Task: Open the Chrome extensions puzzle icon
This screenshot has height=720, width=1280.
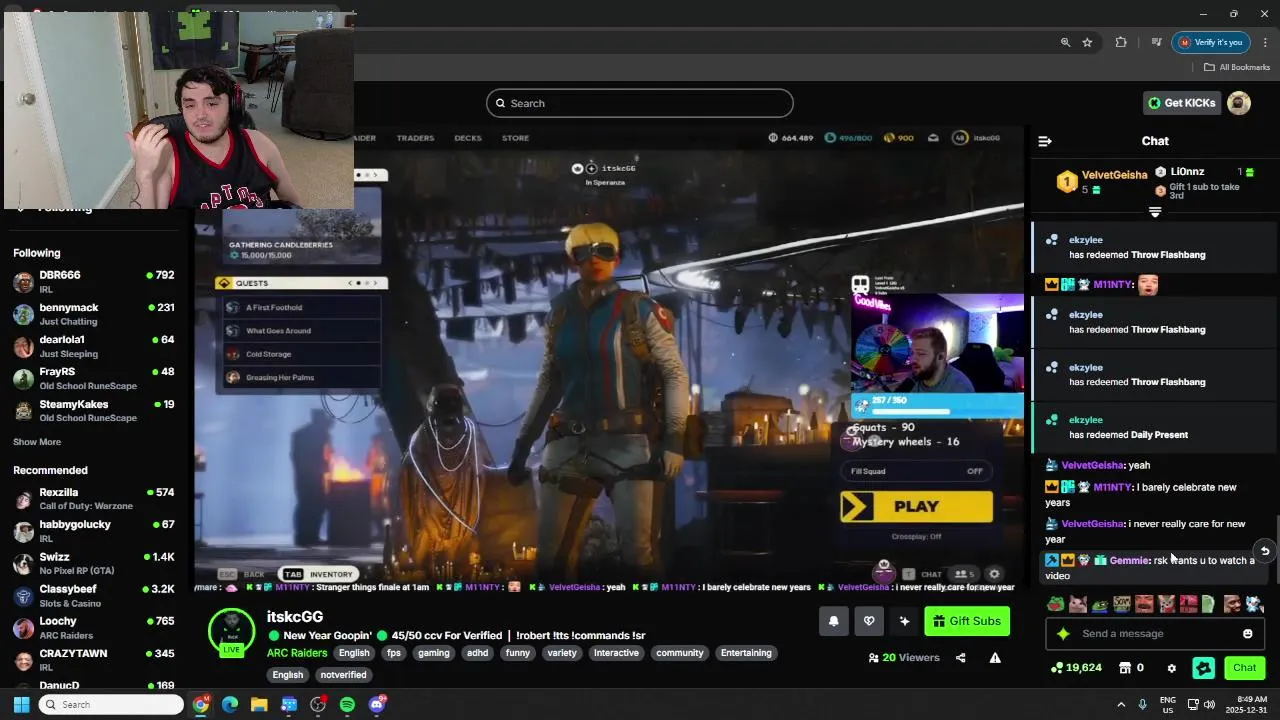Action: 1121,42
